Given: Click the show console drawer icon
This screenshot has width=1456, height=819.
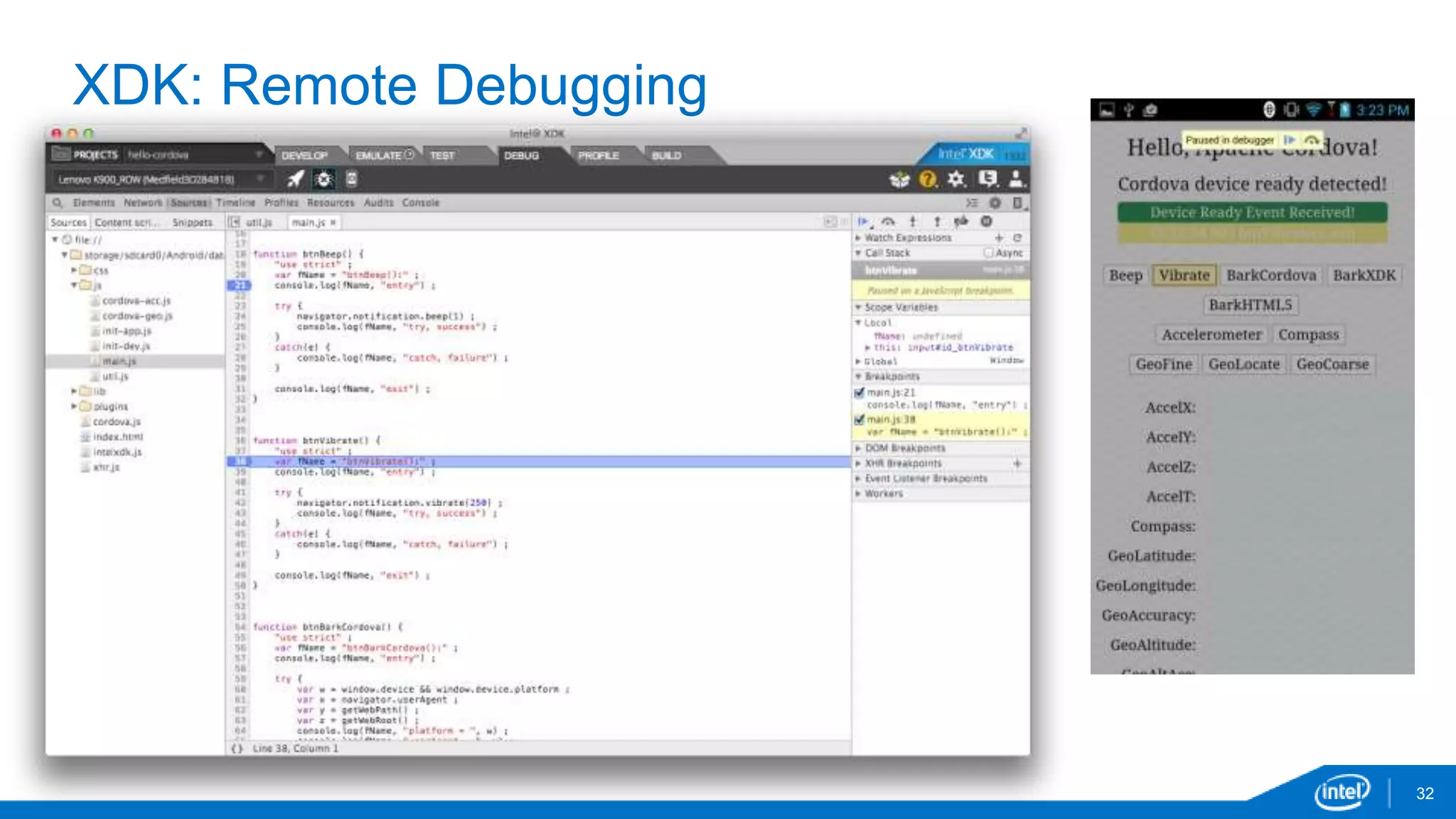Looking at the screenshot, I should (x=972, y=203).
